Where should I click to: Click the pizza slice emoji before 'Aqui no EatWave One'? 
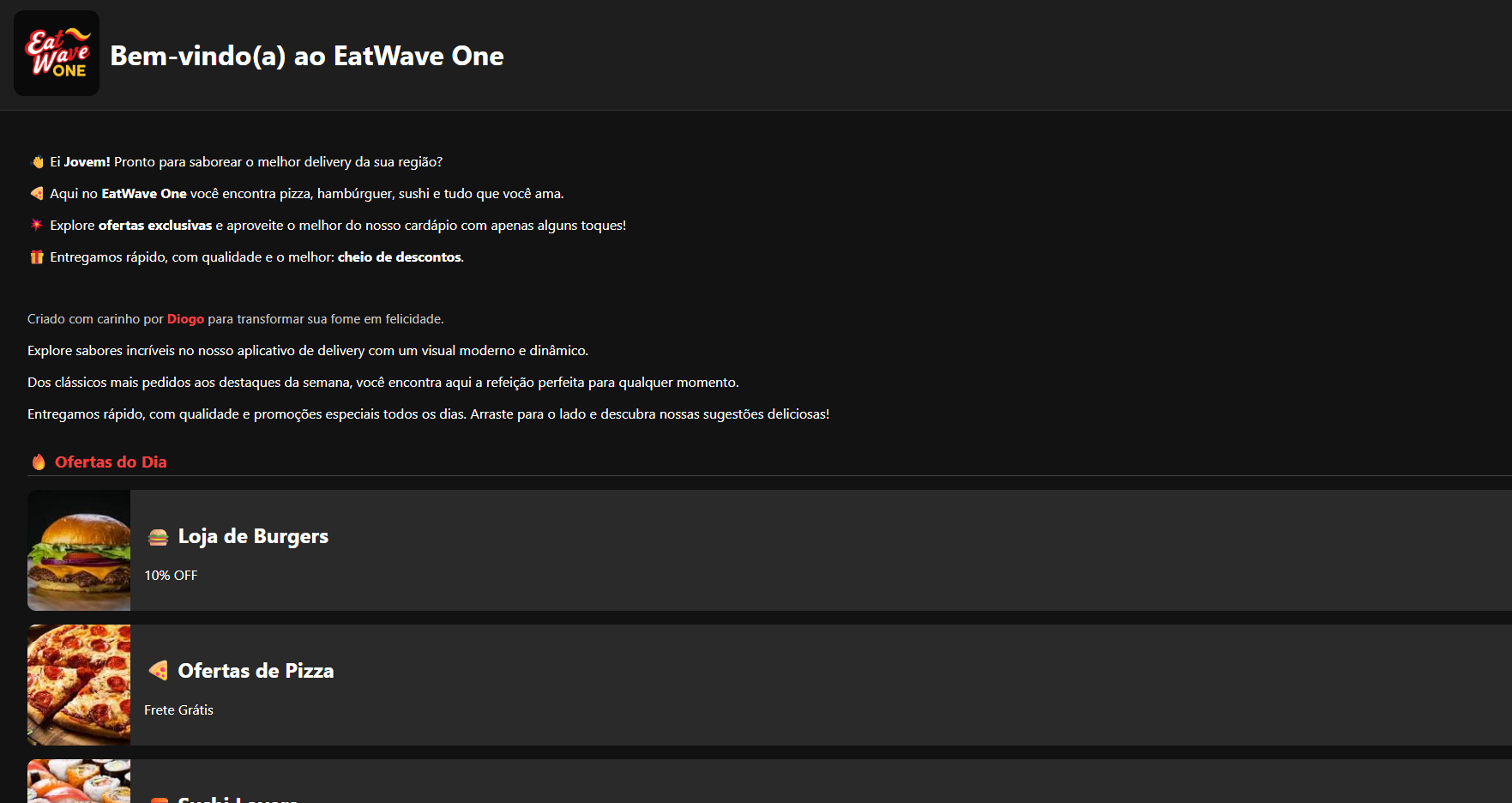coord(37,194)
